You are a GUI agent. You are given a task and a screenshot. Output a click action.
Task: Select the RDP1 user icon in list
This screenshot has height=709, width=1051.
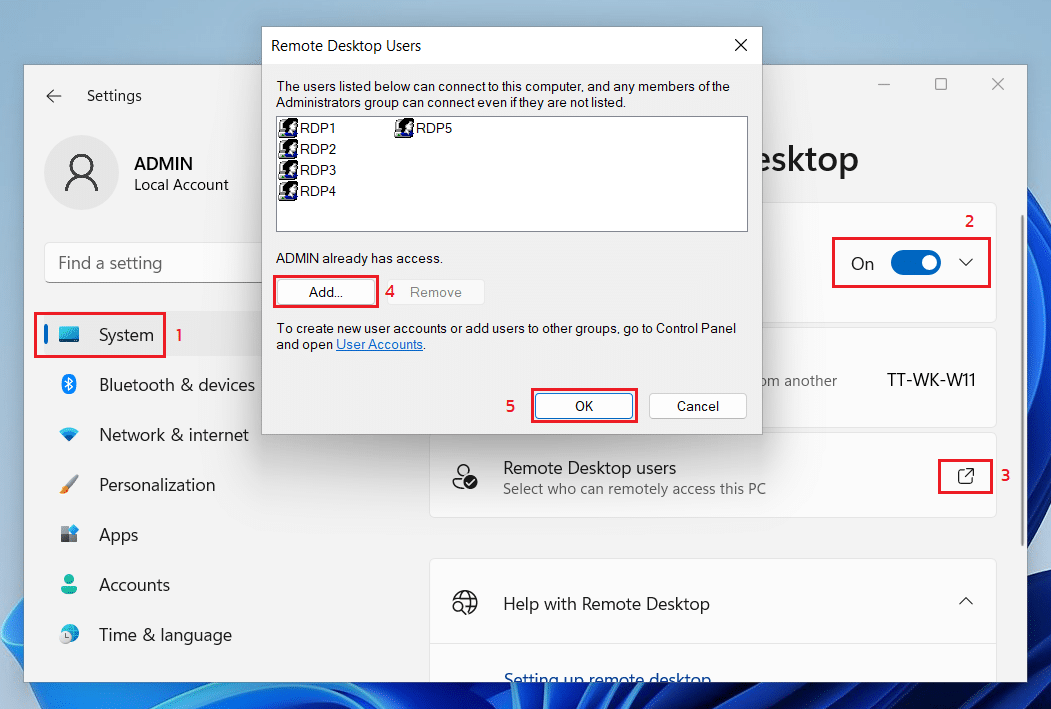tap(288, 127)
